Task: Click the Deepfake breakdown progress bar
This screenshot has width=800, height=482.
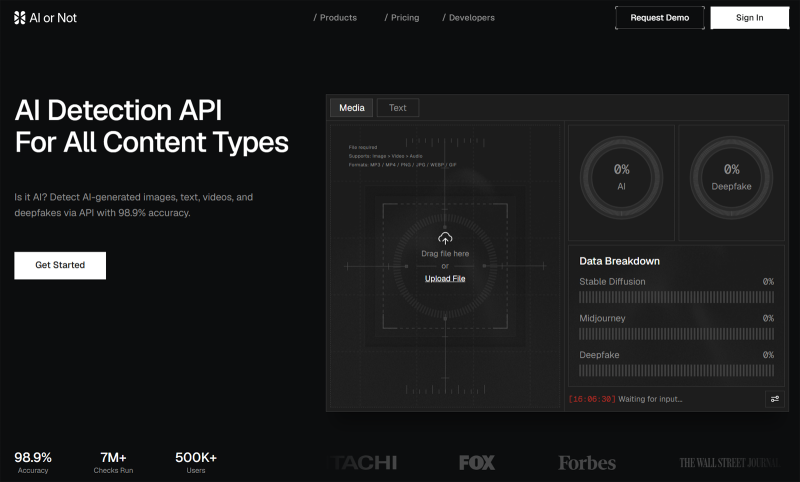Action: pos(677,370)
